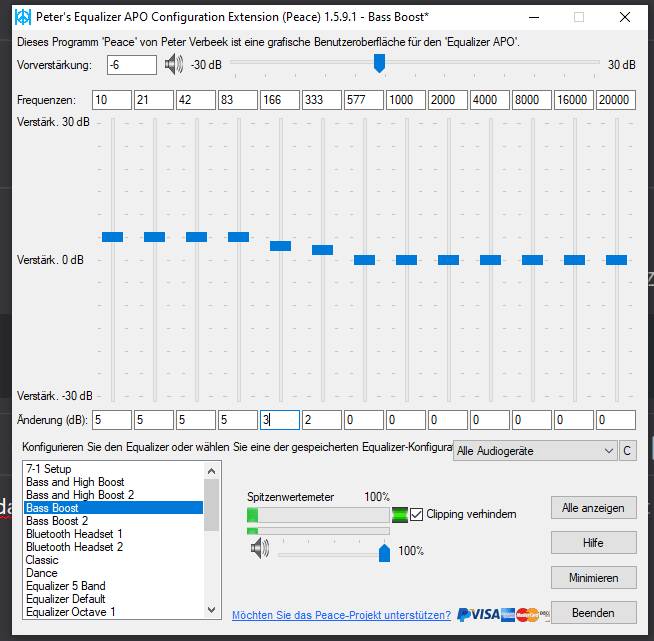Image resolution: width=654 pixels, height=641 pixels.
Task: Click the frequency field showing 4000
Action: [x=490, y=100]
